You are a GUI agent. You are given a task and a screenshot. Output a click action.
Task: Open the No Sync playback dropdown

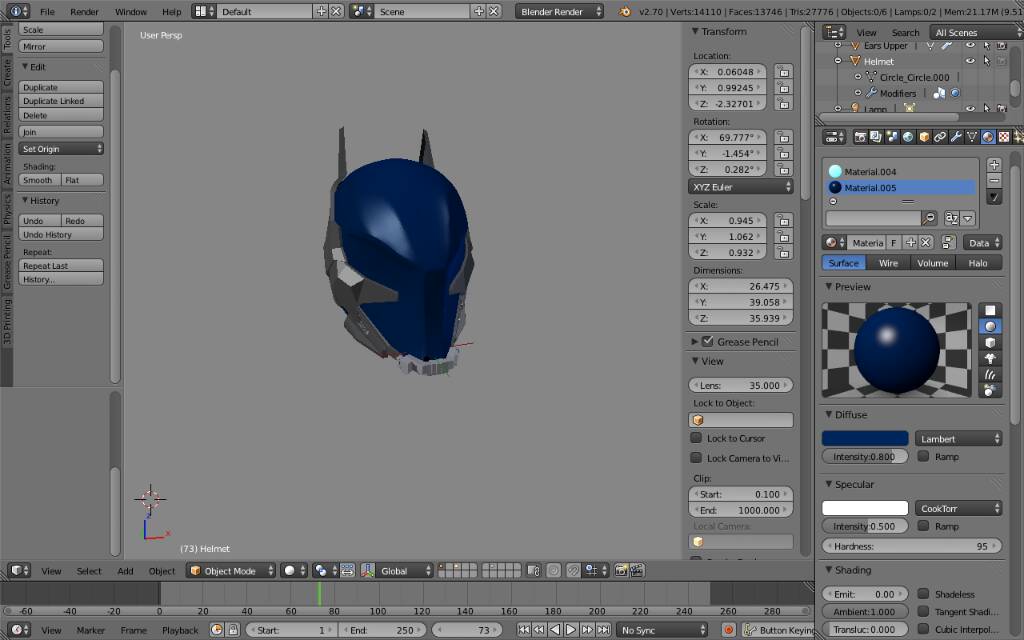point(662,630)
